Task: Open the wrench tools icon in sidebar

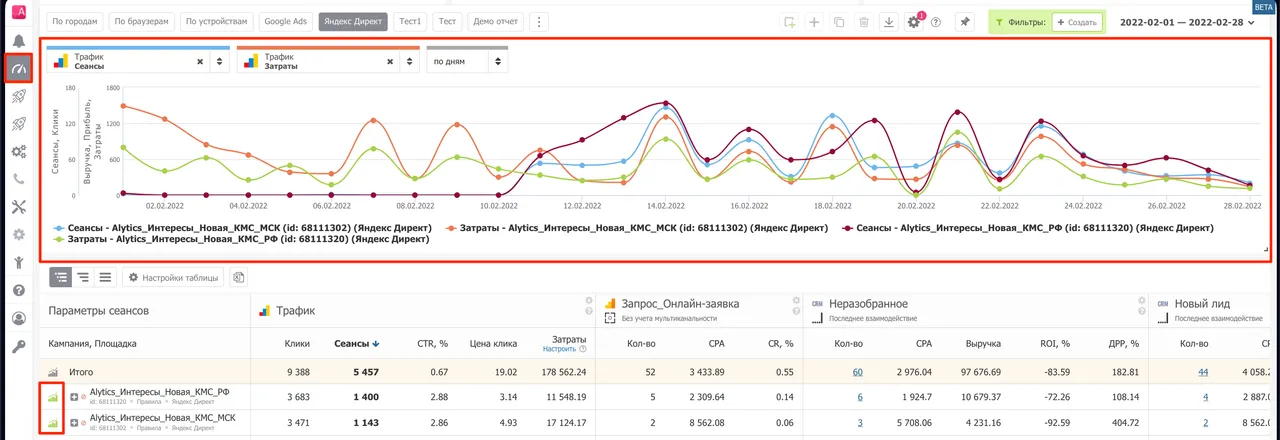Action: point(19,208)
